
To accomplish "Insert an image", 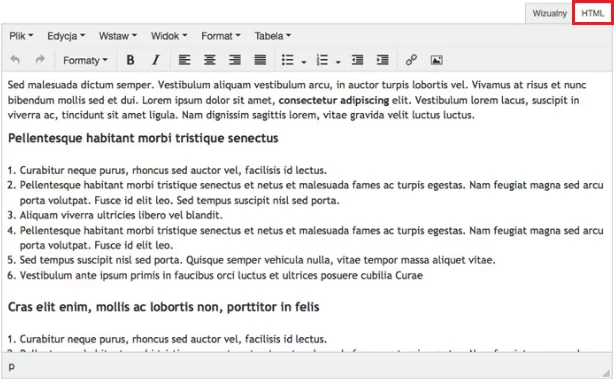I will 437,60.
